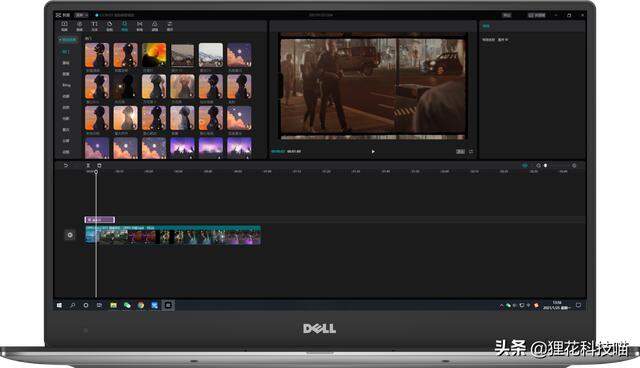Toggle fullscreen preview icon beside ratio button
The width and height of the screenshot is (640, 368).
pyautogui.click(x=471, y=151)
